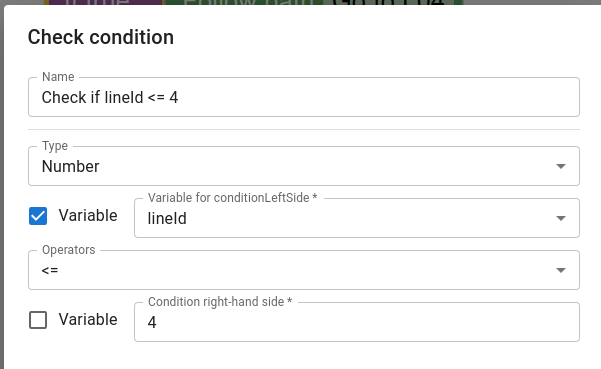Click the purple block behind the dialog
The height and width of the screenshot is (369, 601).
[x=103, y=2]
